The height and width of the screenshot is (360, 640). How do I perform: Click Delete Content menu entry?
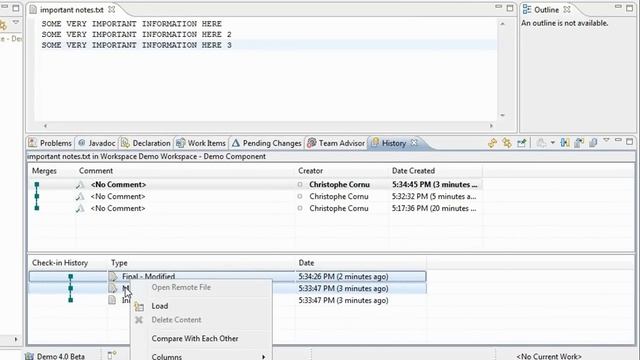pyautogui.click(x=176, y=320)
